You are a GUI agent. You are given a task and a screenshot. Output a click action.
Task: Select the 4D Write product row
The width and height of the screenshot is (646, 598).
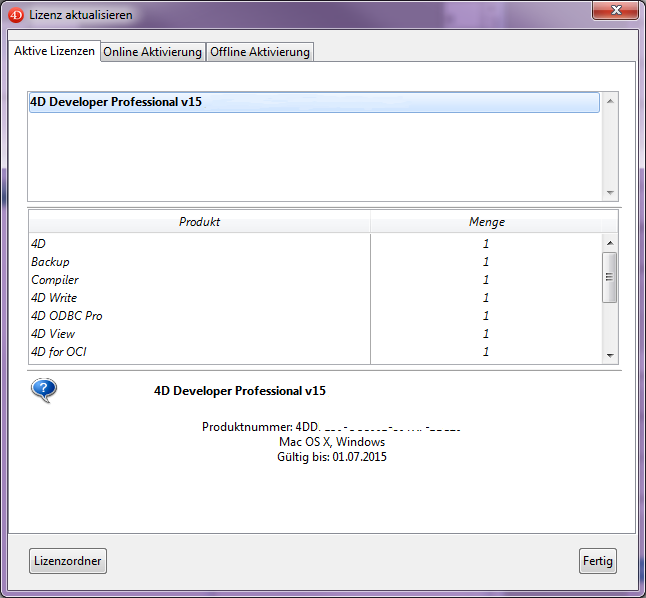[316, 298]
